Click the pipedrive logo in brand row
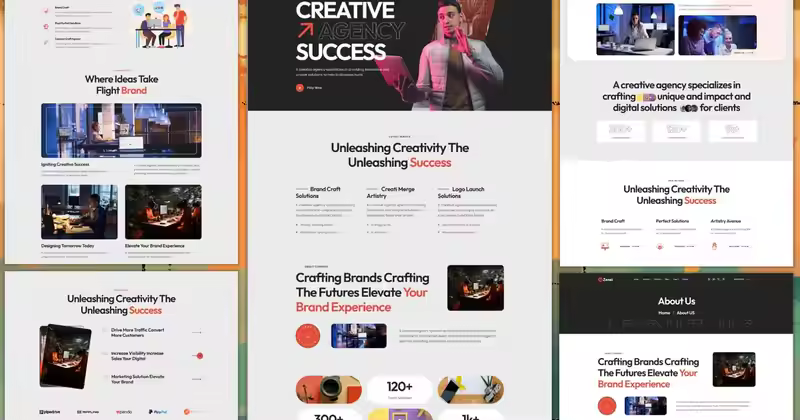Image resolution: width=800 pixels, height=420 pixels. click(x=49, y=412)
